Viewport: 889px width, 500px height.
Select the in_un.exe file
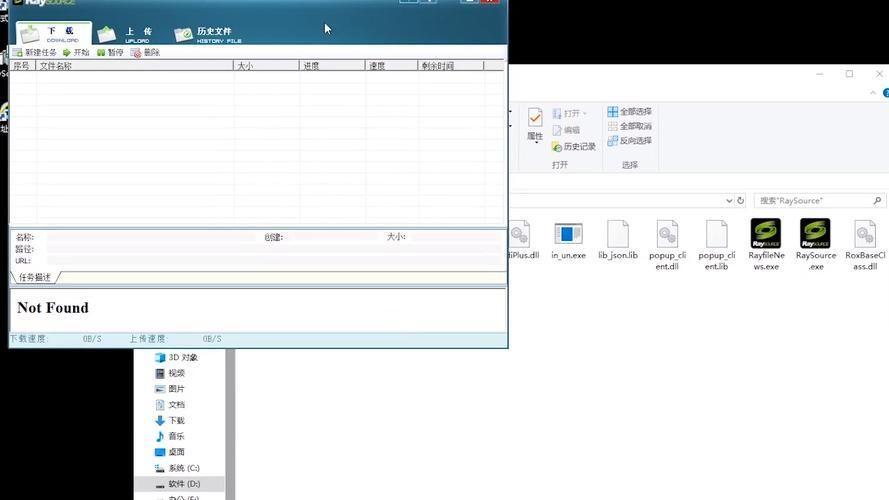pyautogui.click(x=568, y=240)
